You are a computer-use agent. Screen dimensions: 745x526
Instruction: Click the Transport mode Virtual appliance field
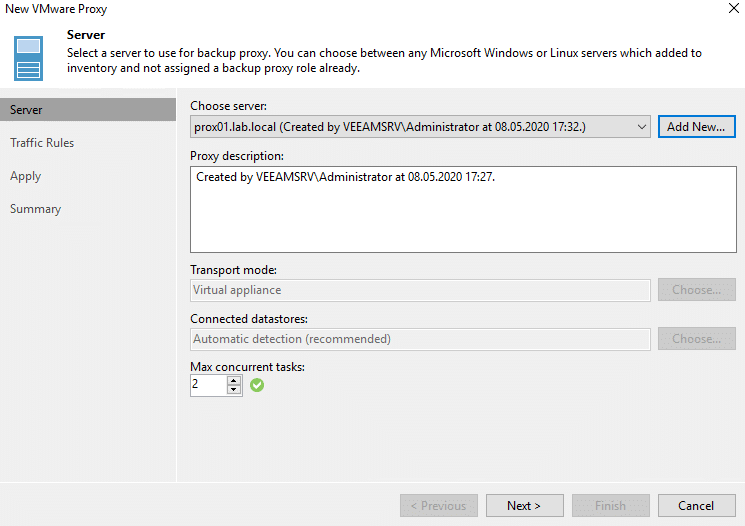pos(420,290)
